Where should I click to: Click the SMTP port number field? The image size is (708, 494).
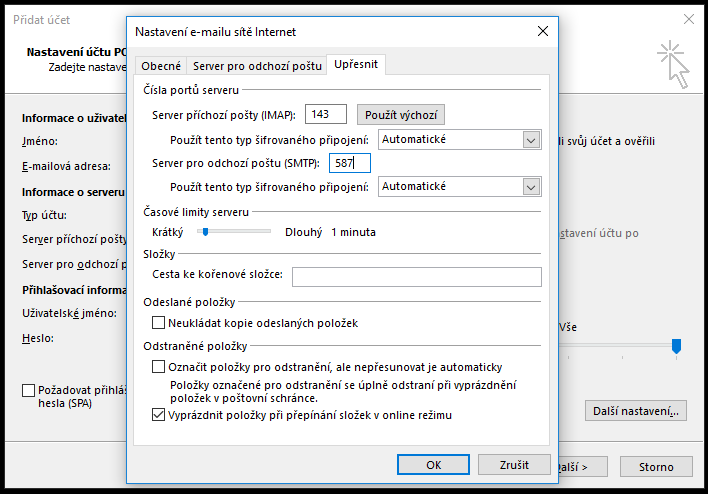[349, 163]
